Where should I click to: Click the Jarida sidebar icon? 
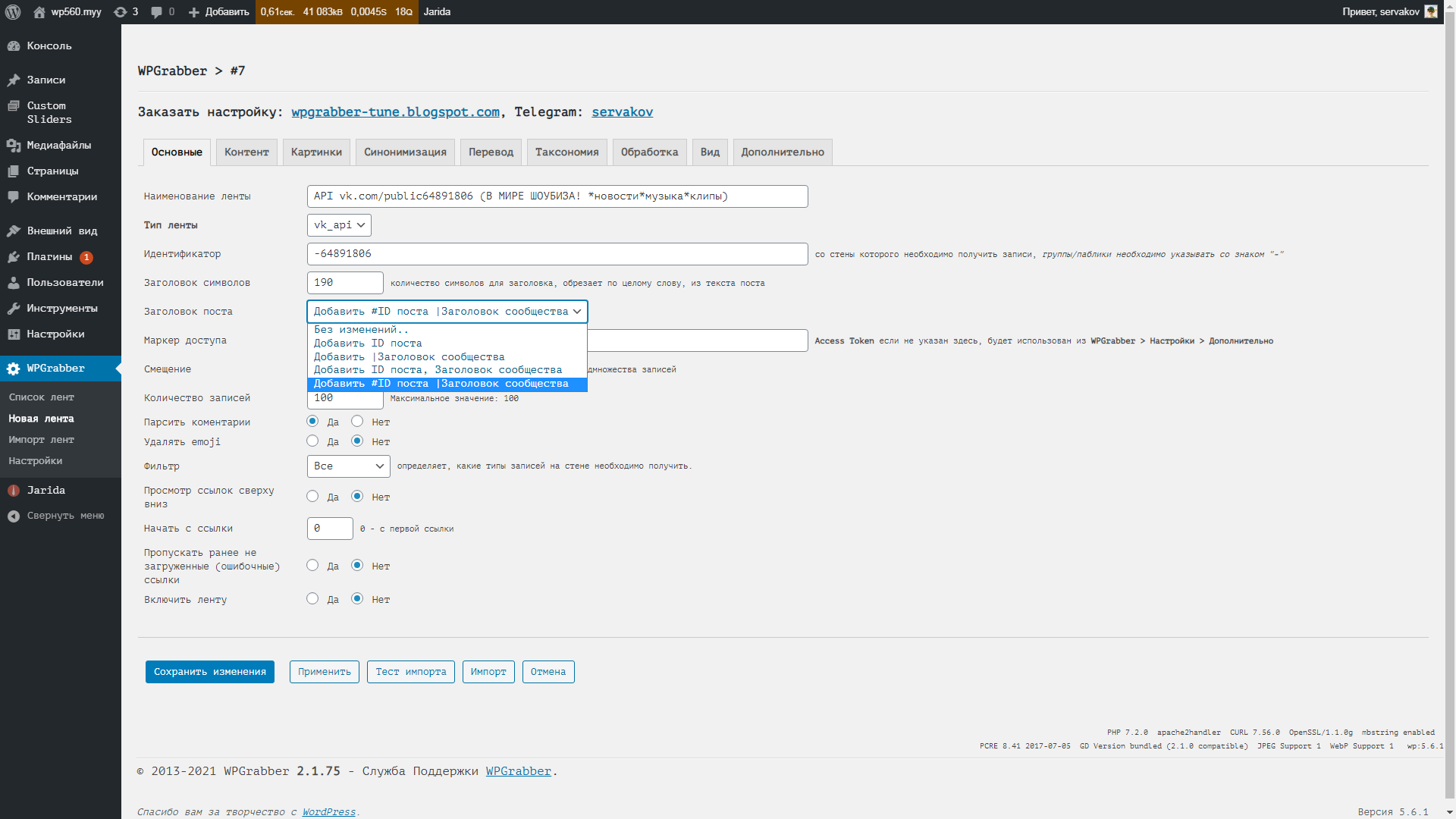tap(14, 491)
